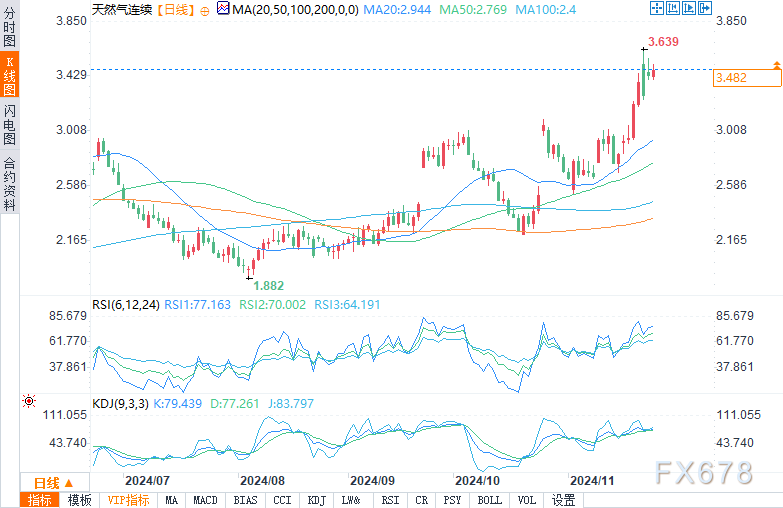Screen dimensions: 783x508
Task: Click the sun-shaped icon left of KDJ label
Action: pyautogui.click(x=30, y=402)
